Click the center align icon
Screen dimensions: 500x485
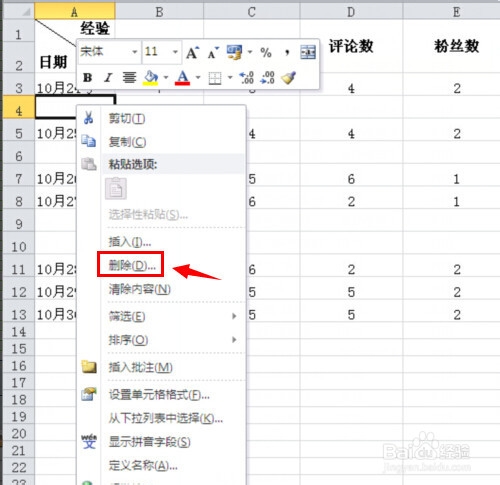(129, 78)
